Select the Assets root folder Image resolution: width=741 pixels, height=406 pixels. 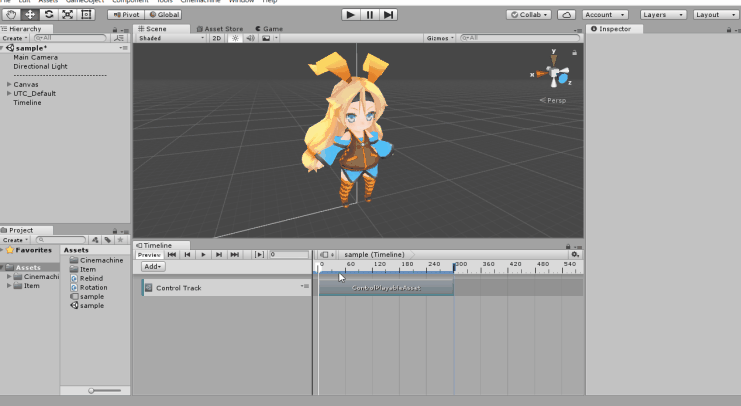[x=29, y=268]
